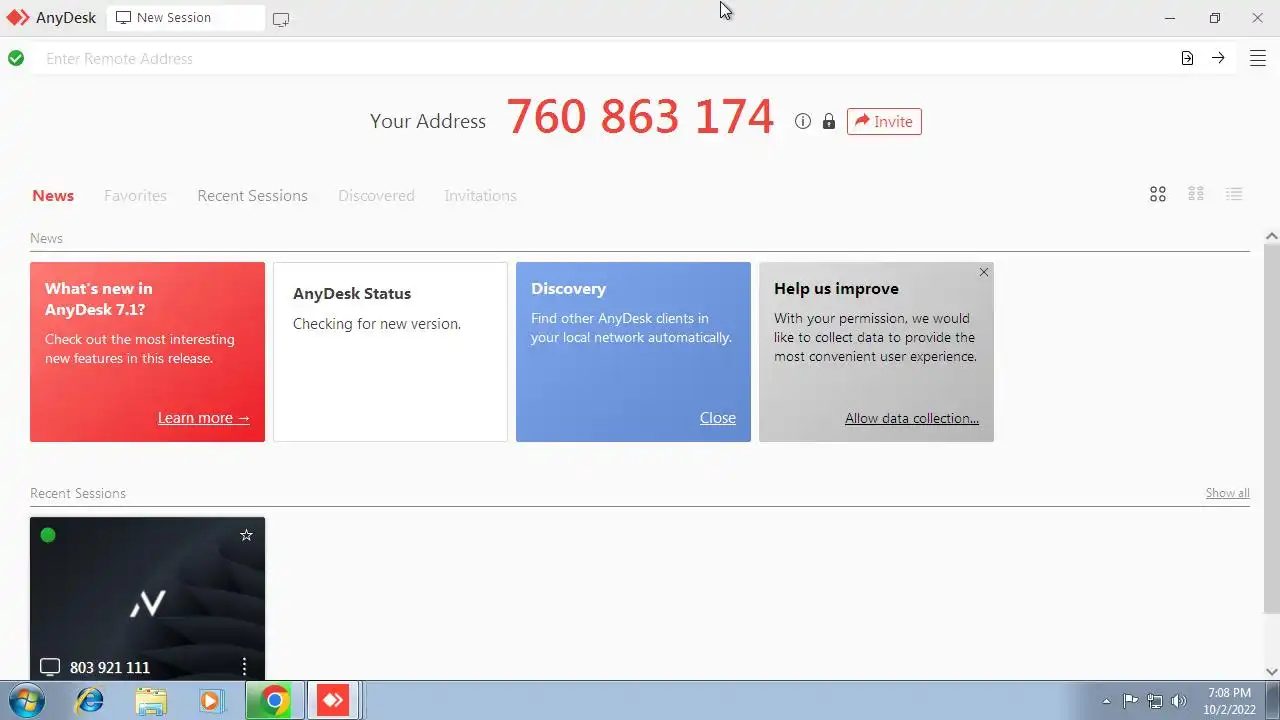Click Close link on Discovery card
This screenshot has height=720, width=1280.
718,418
